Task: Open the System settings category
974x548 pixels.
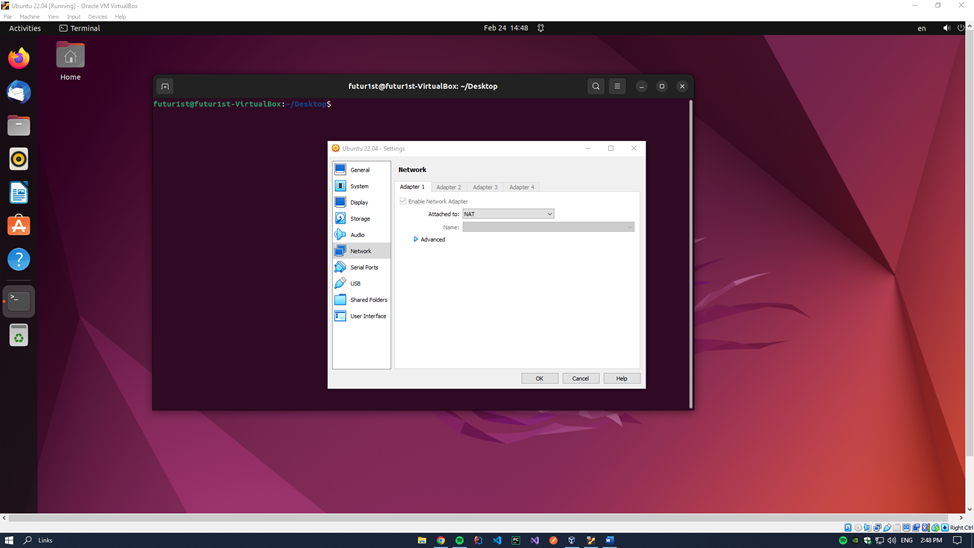Action: (361, 186)
